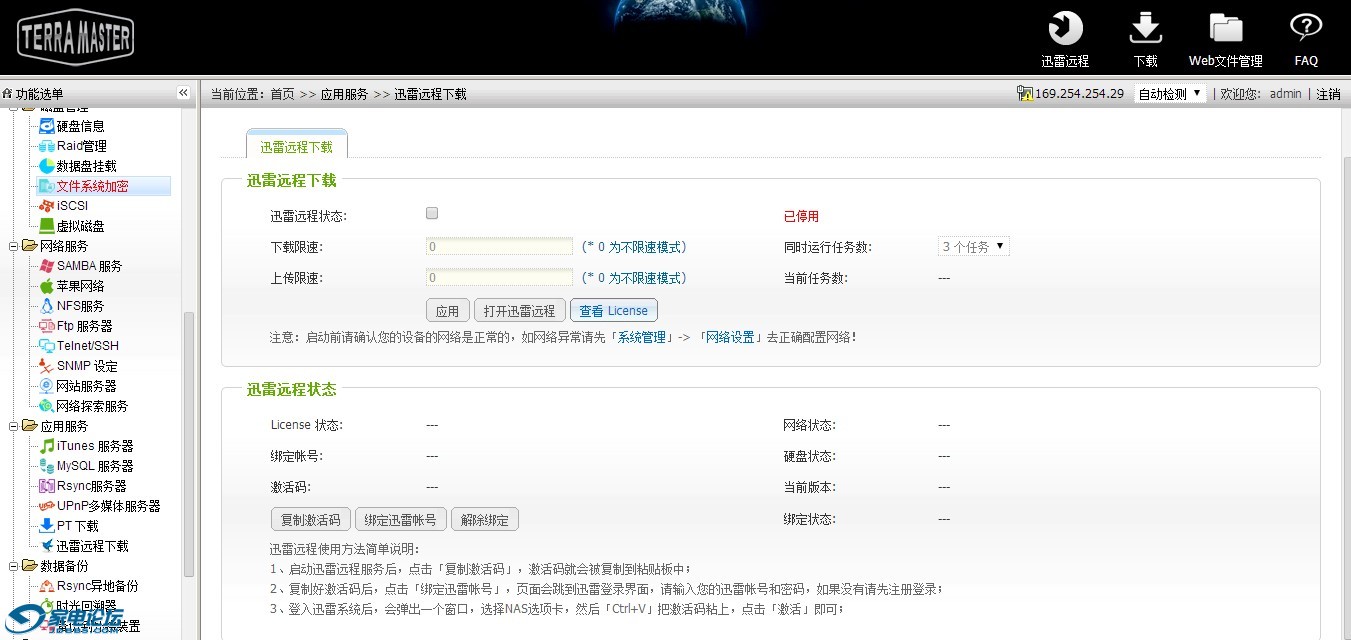The image size is (1351, 640).
Task: Click the IP address 169.254.254.29
Action: point(1079,94)
